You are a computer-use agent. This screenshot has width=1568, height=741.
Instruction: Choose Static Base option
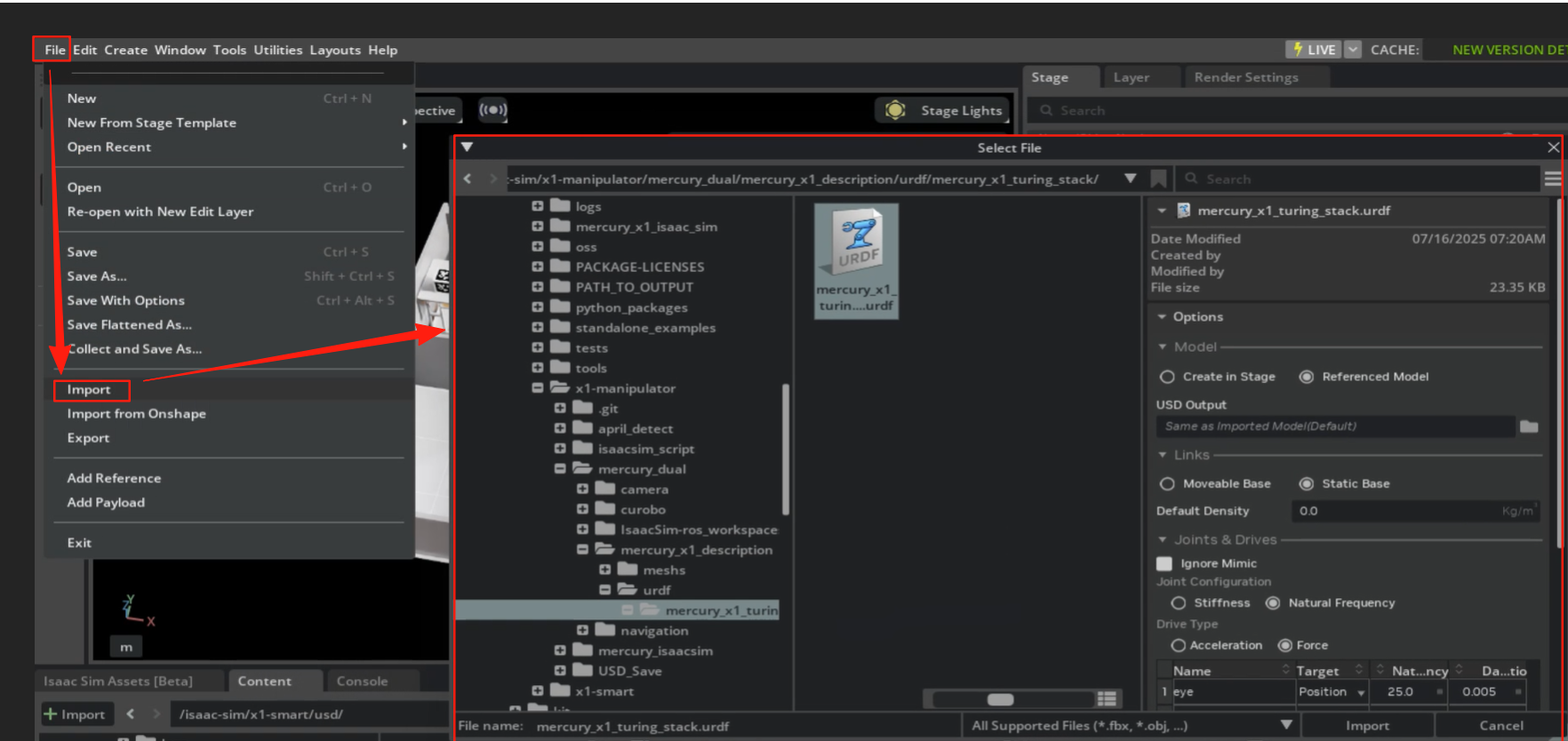tap(1307, 483)
